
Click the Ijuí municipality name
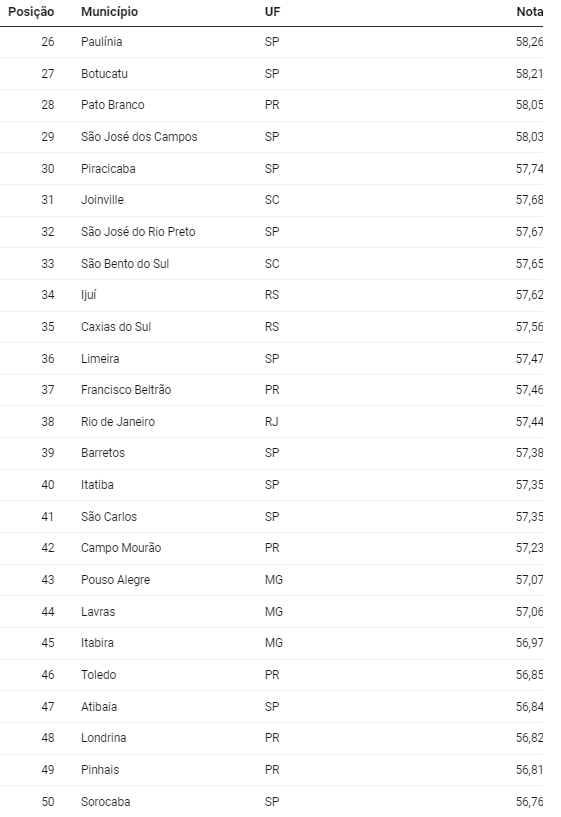tap(89, 295)
